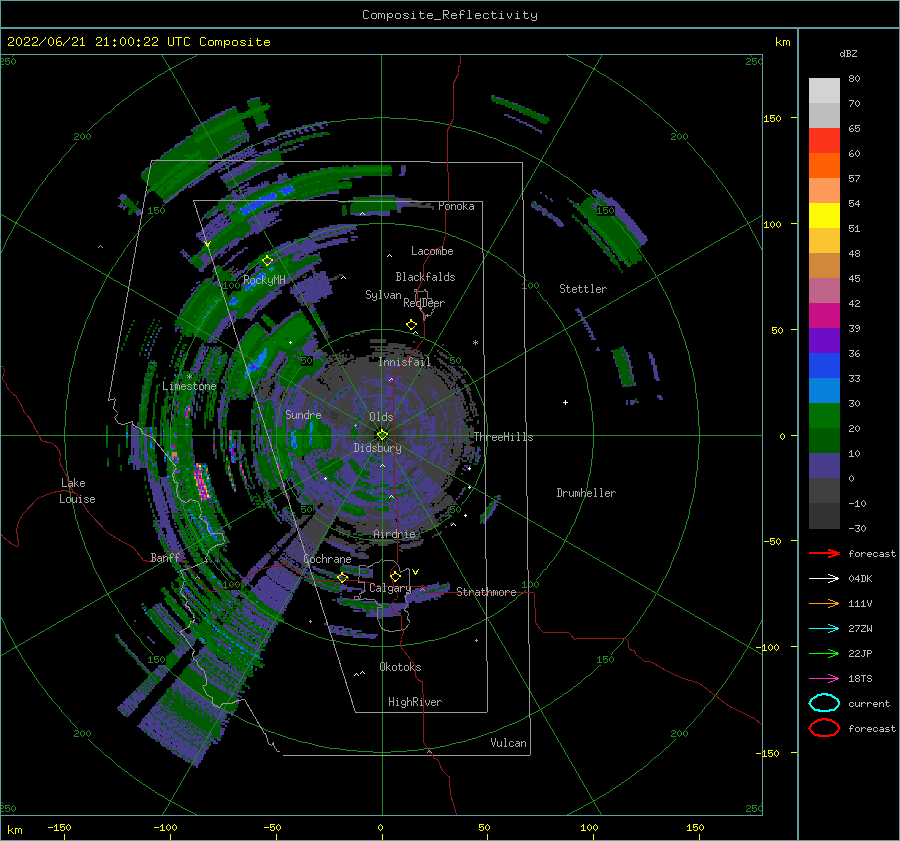Click the yellow diamond marker above RockyMH

click(x=267, y=261)
